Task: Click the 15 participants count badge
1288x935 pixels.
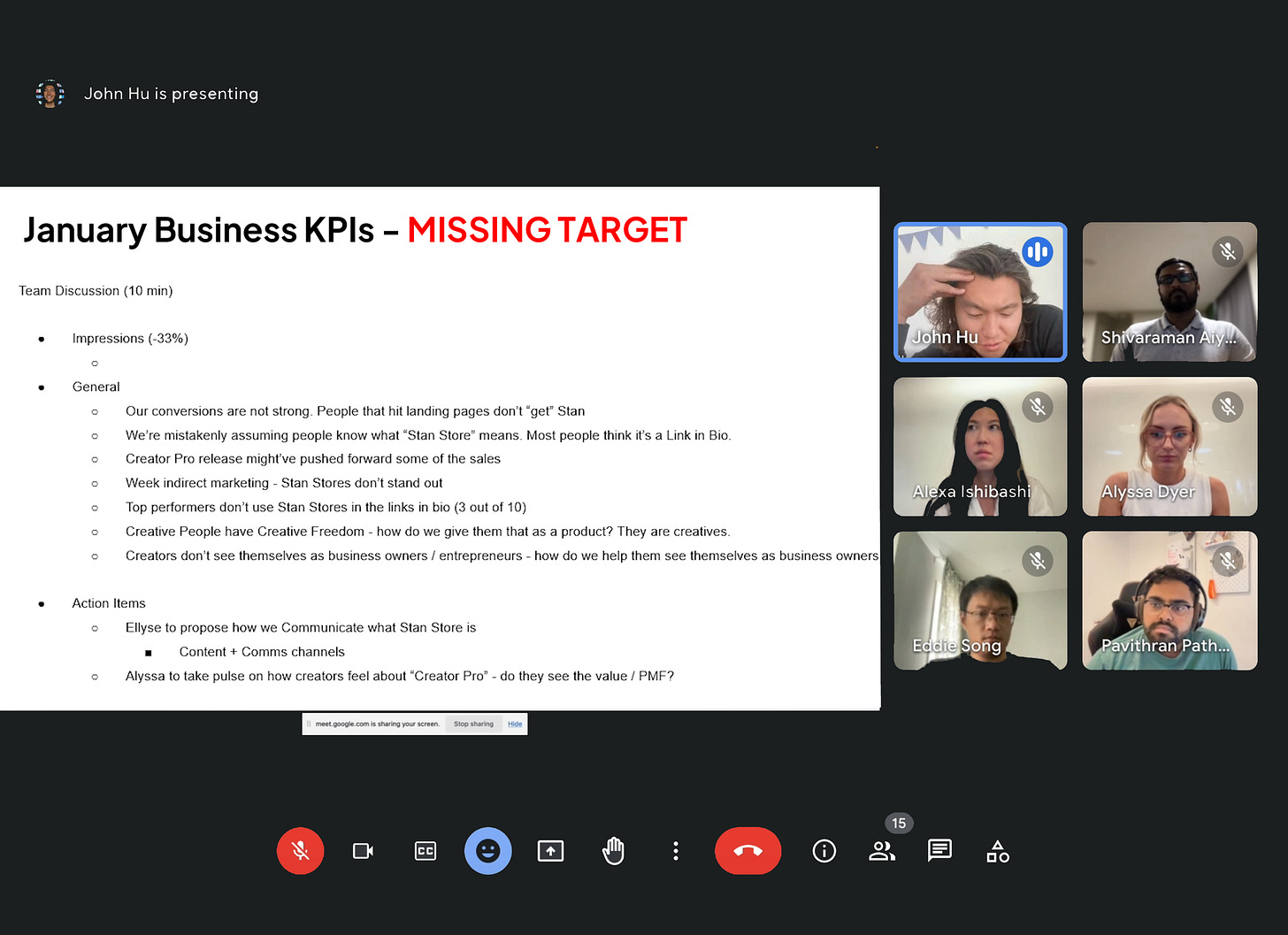Action: pos(899,824)
